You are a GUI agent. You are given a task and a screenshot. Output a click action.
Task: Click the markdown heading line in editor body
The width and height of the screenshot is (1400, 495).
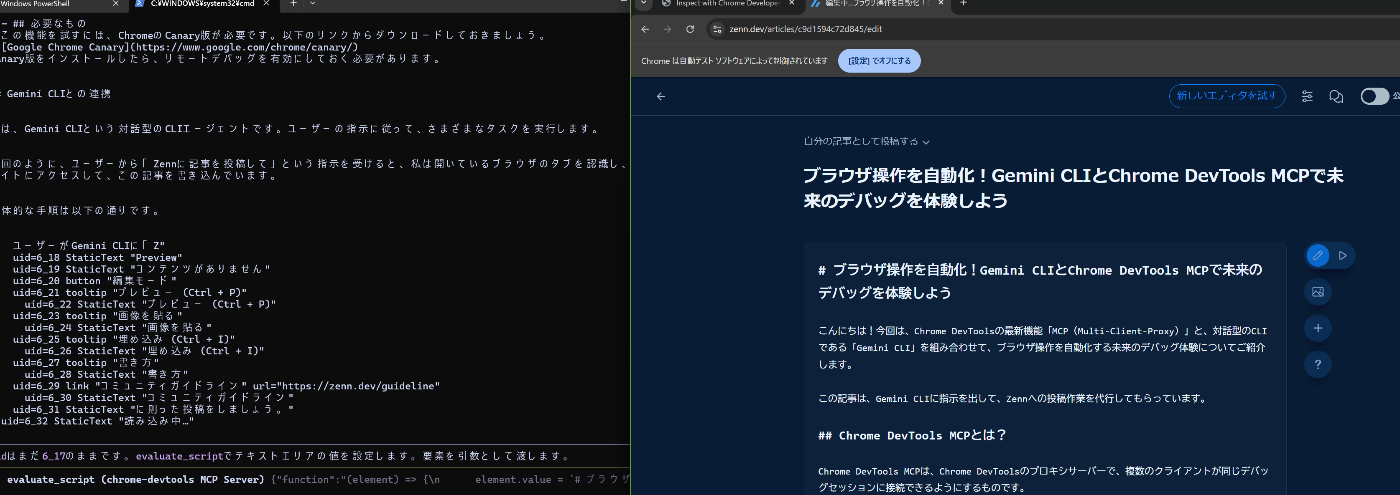tap(1040, 281)
